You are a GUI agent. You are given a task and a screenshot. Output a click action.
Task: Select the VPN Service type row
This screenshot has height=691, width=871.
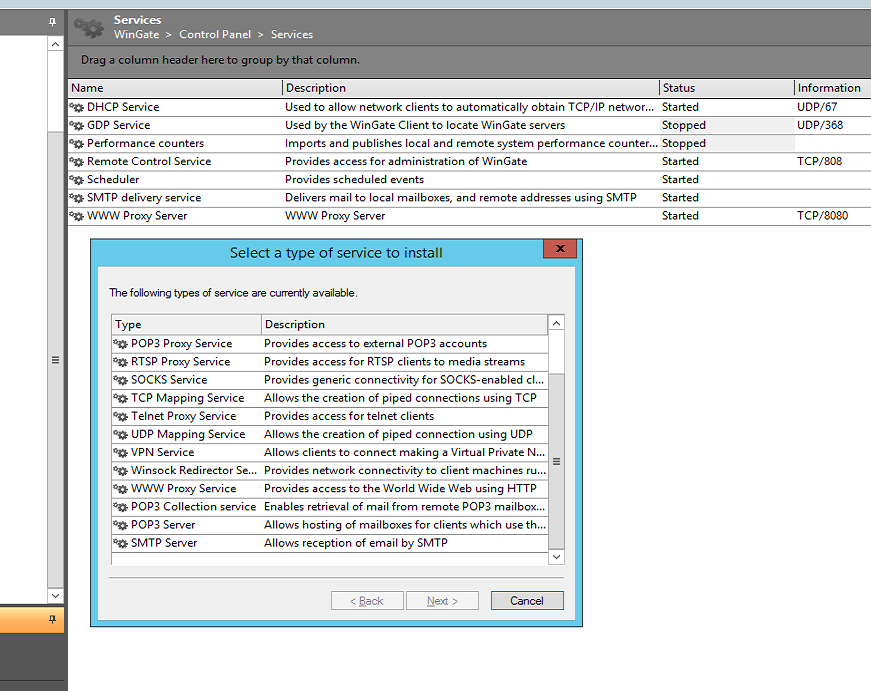click(x=329, y=453)
